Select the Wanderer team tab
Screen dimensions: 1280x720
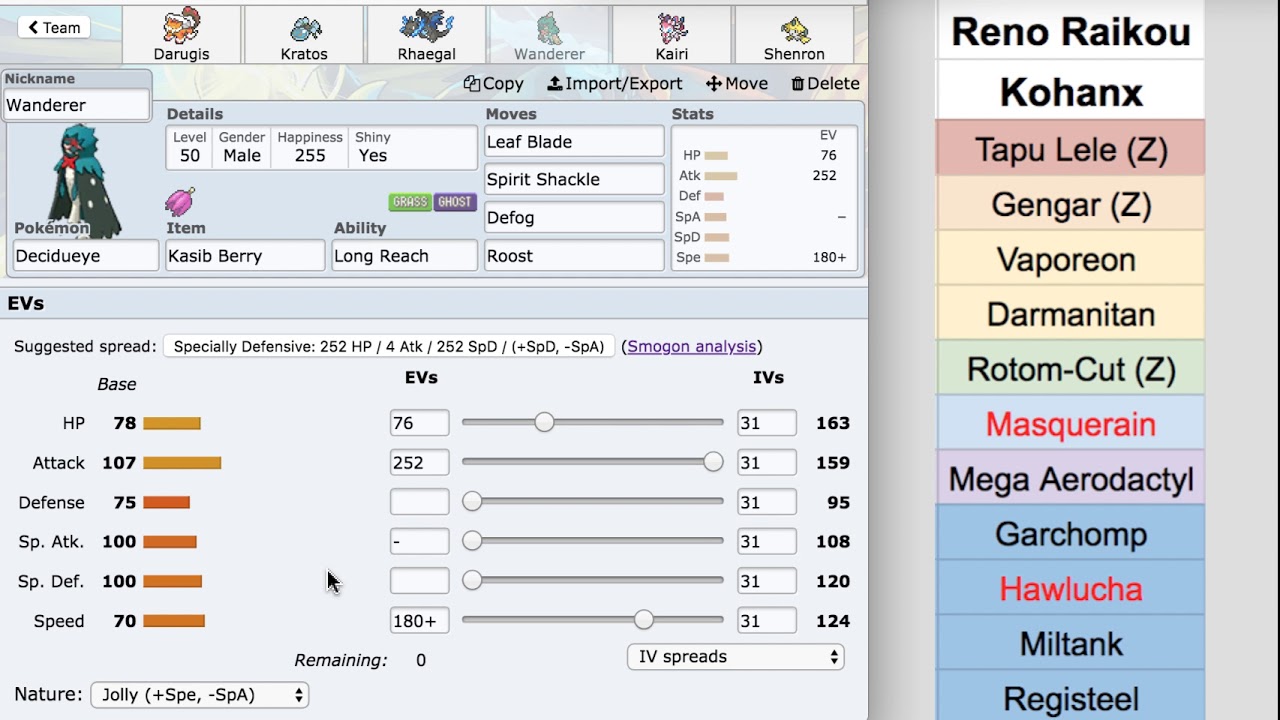point(549,35)
